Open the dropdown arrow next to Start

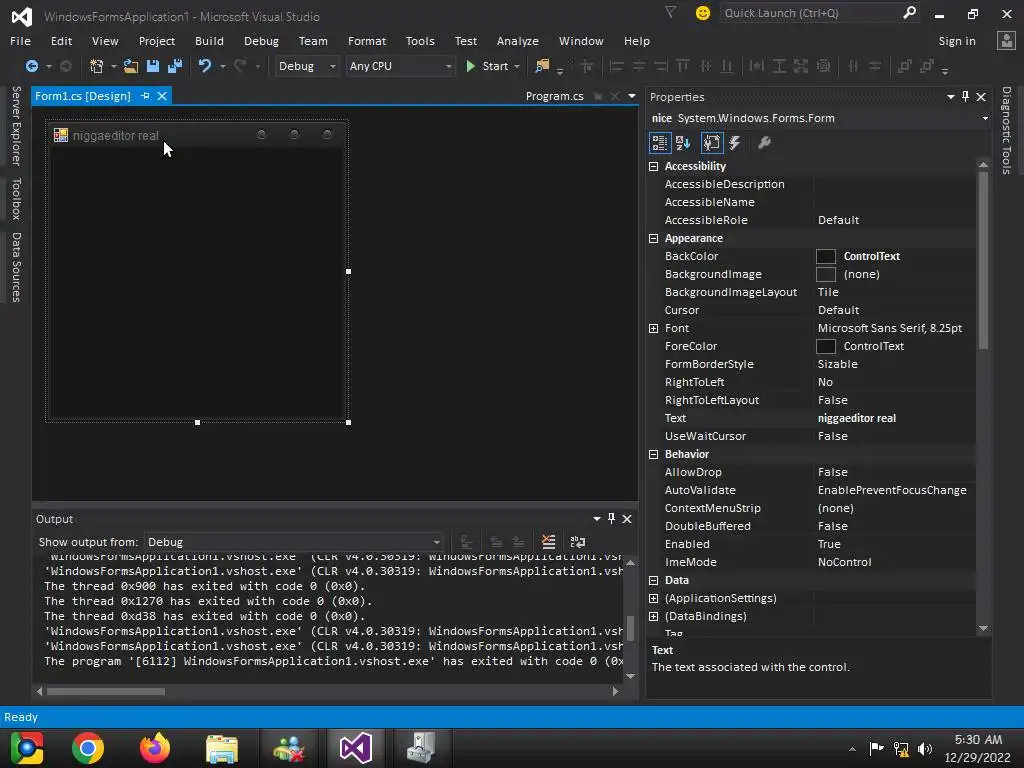(517, 66)
